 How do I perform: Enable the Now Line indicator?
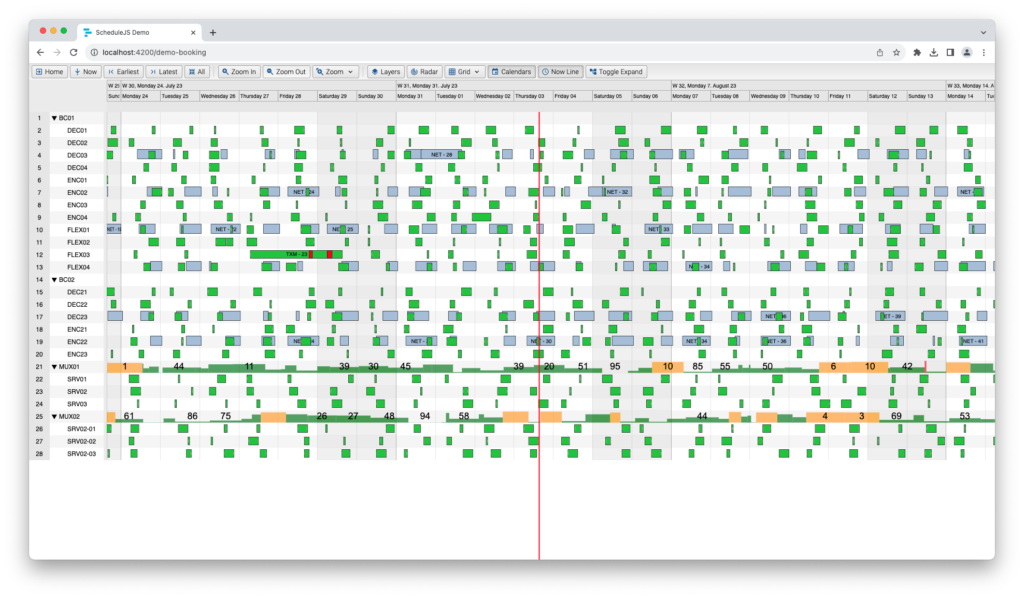click(560, 71)
